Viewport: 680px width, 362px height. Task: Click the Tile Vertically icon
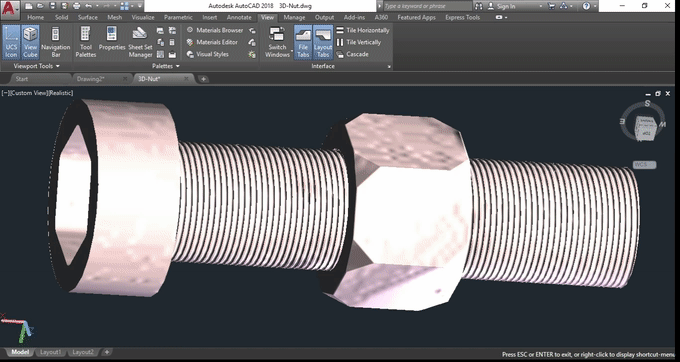click(340, 42)
